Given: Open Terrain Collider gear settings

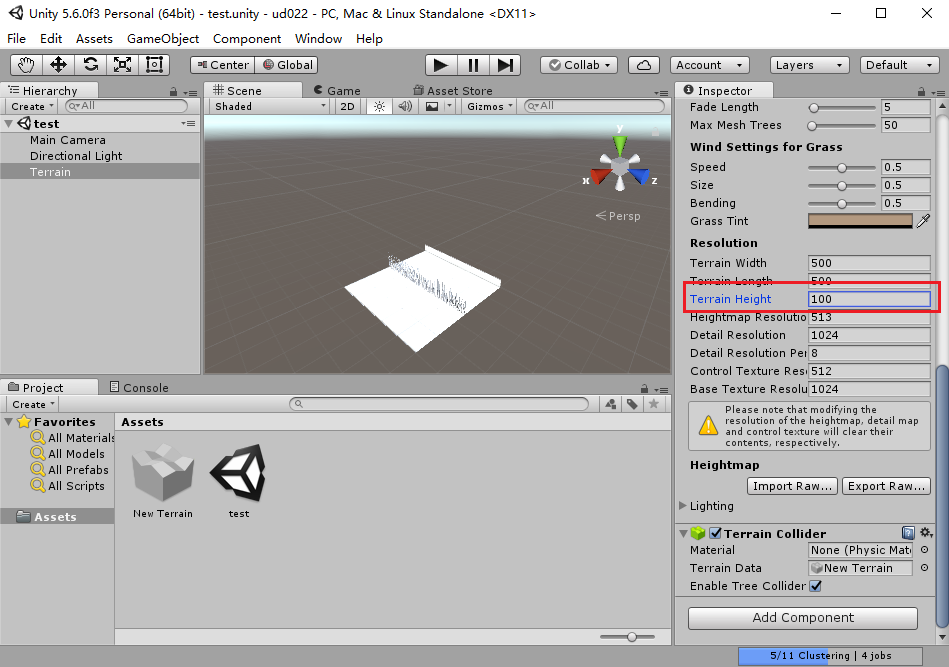Looking at the screenshot, I should click(x=926, y=533).
